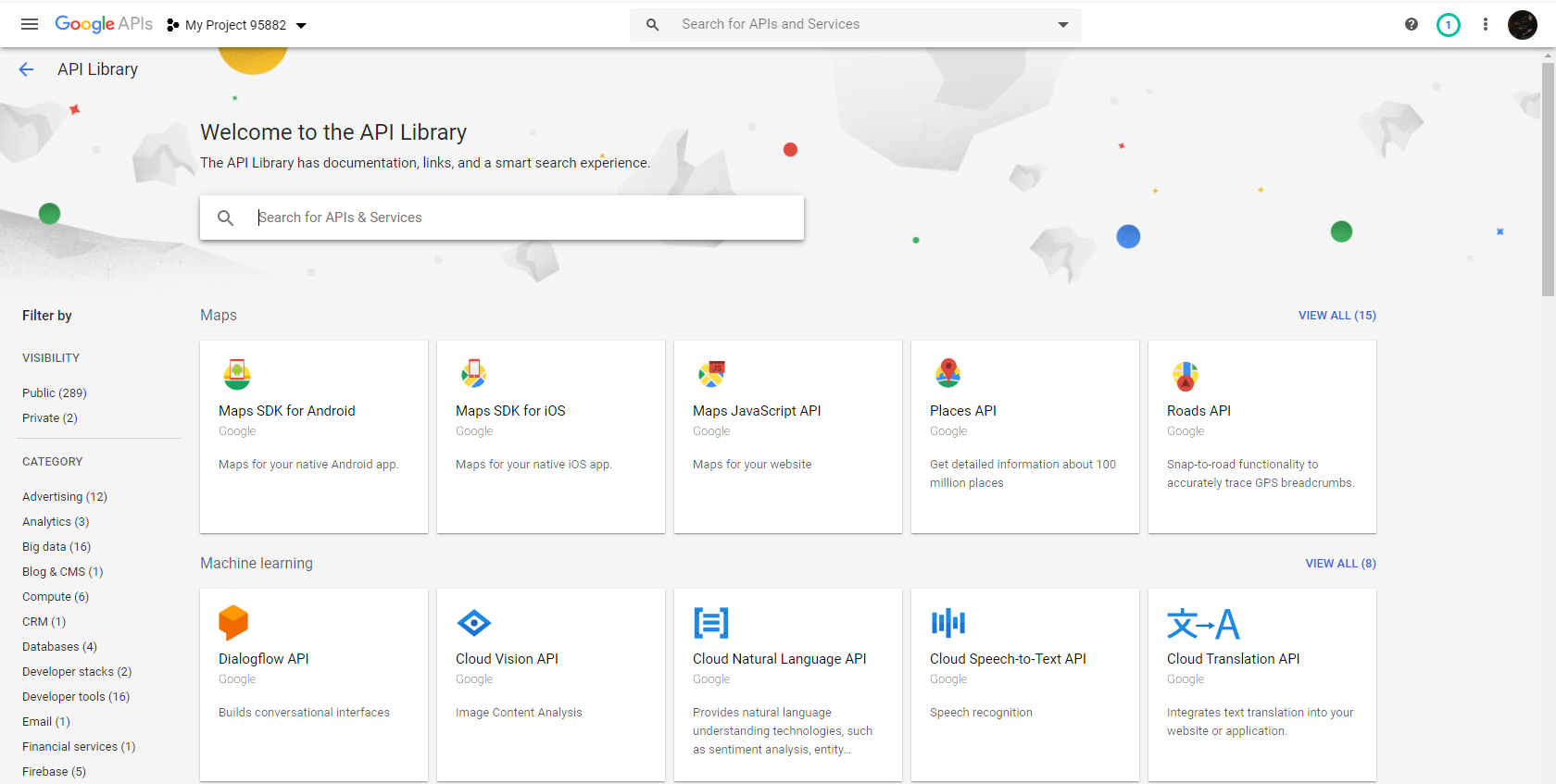Expand the top search bar dropdown arrow

tap(1063, 25)
